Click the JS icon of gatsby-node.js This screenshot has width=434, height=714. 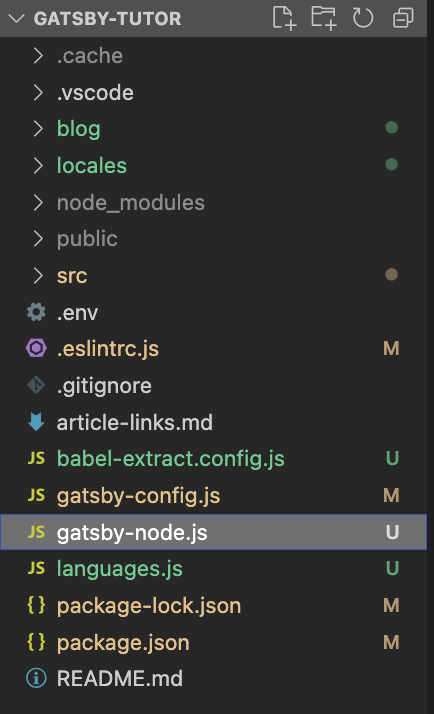[36, 532]
